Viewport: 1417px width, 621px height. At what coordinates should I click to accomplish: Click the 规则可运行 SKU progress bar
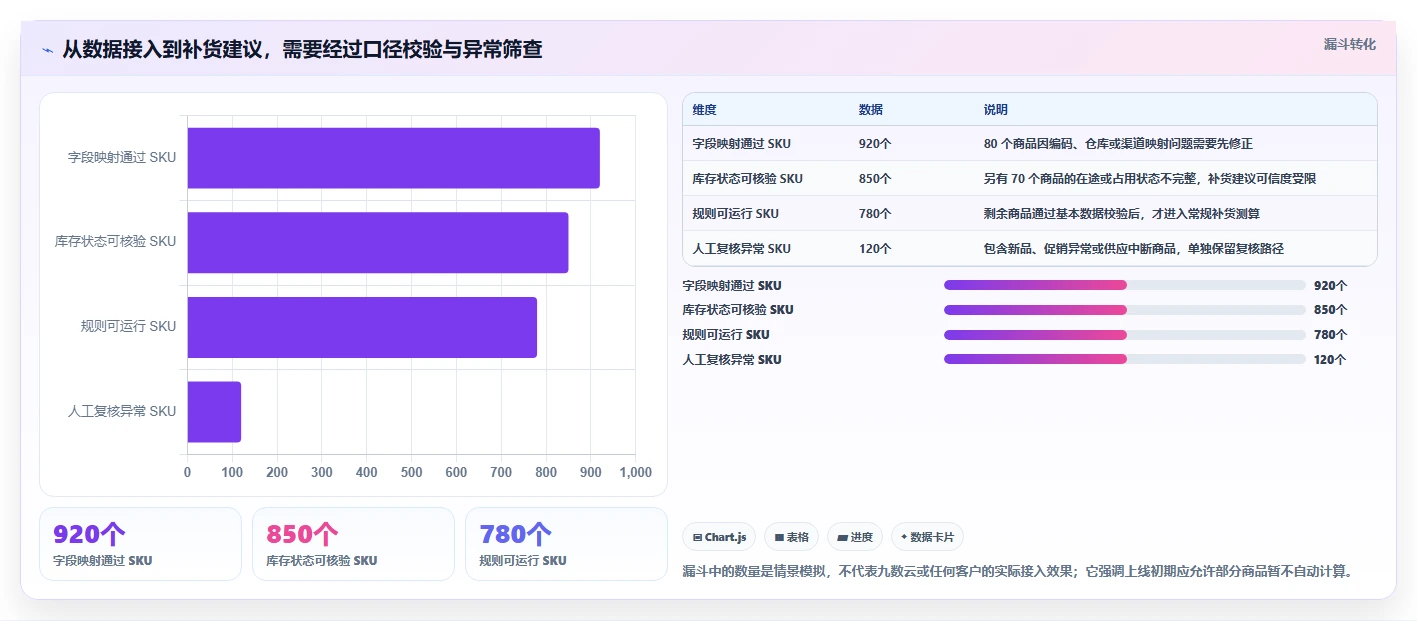pos(1125,334)
